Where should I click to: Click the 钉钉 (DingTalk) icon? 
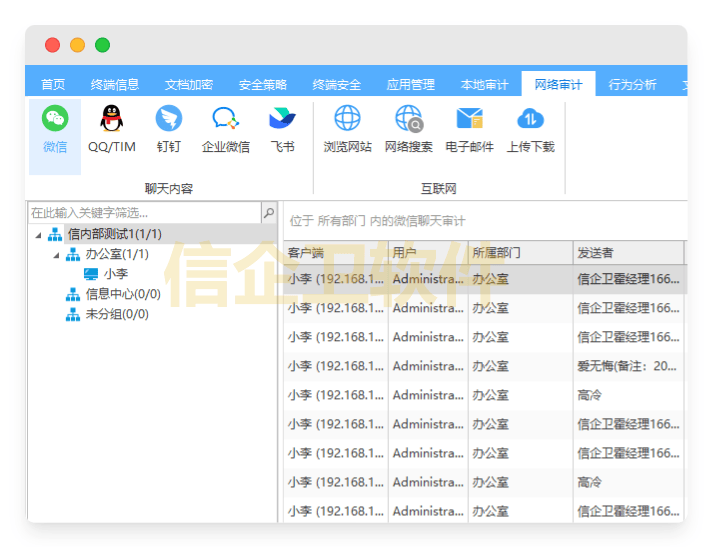point(168,130)
